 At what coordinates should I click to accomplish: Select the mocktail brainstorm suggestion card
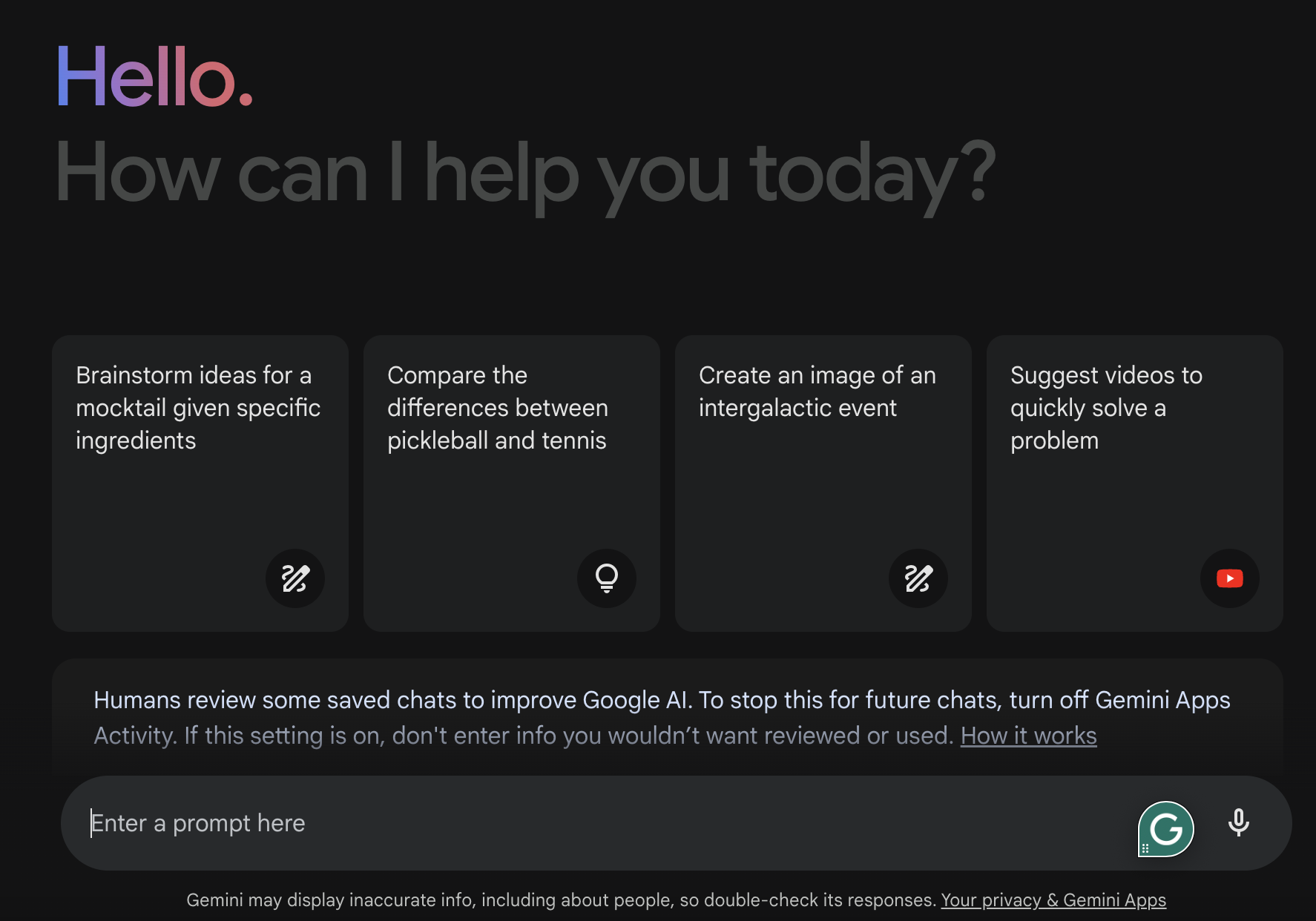[200, 482]
